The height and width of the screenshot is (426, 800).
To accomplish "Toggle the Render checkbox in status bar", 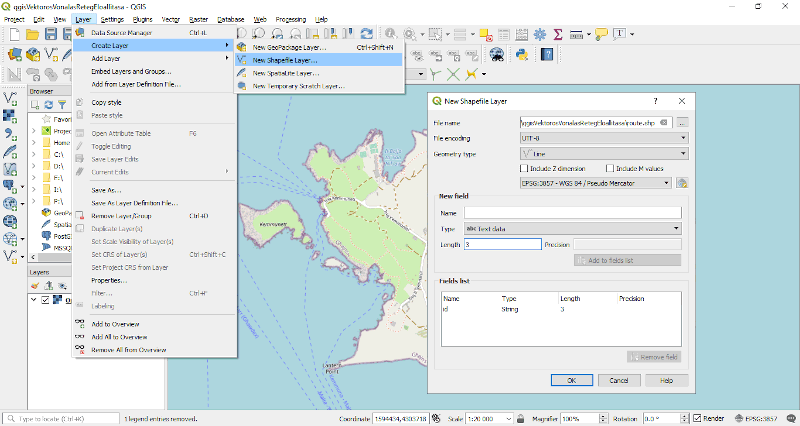I will (x=697, y=418).
